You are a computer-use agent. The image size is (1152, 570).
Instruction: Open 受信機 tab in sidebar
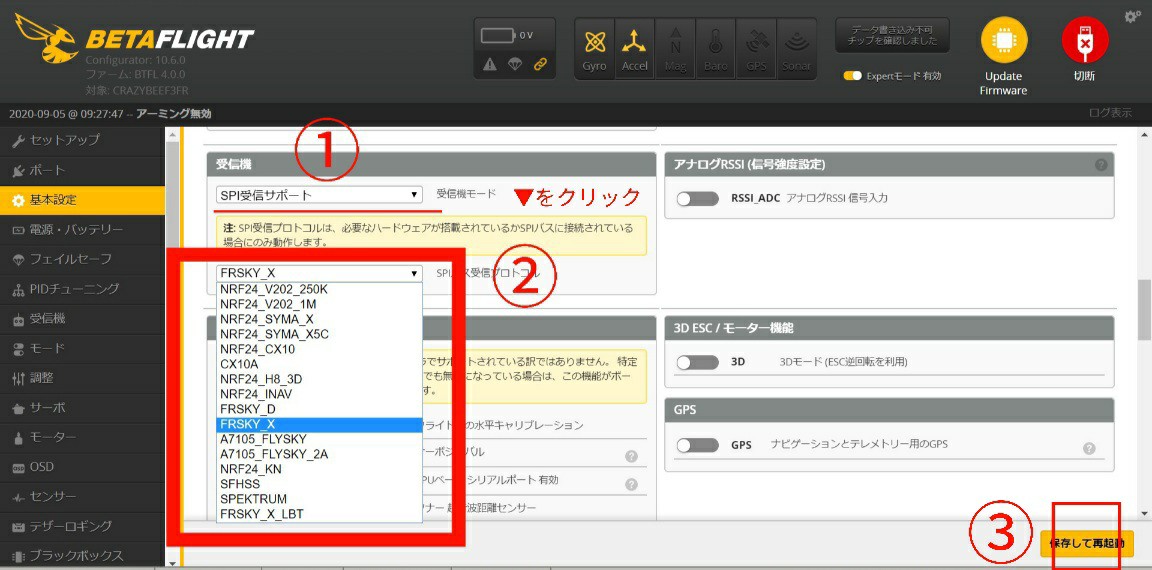point(82,319)
